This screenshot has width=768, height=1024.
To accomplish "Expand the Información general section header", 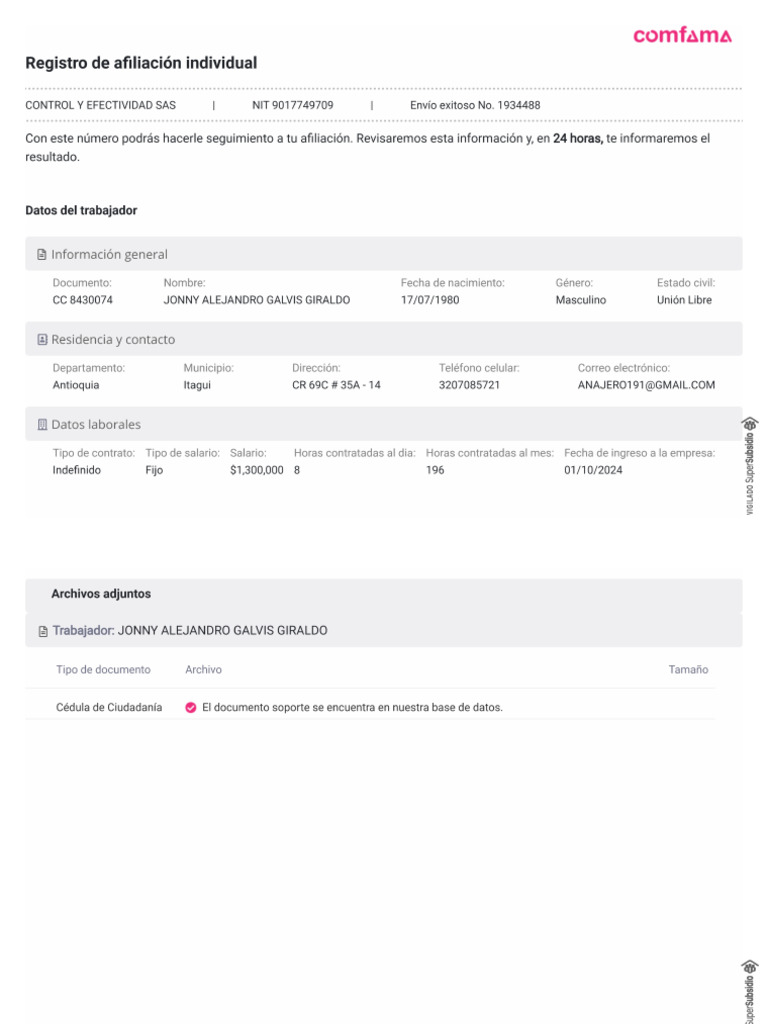I will click(383, 254).
